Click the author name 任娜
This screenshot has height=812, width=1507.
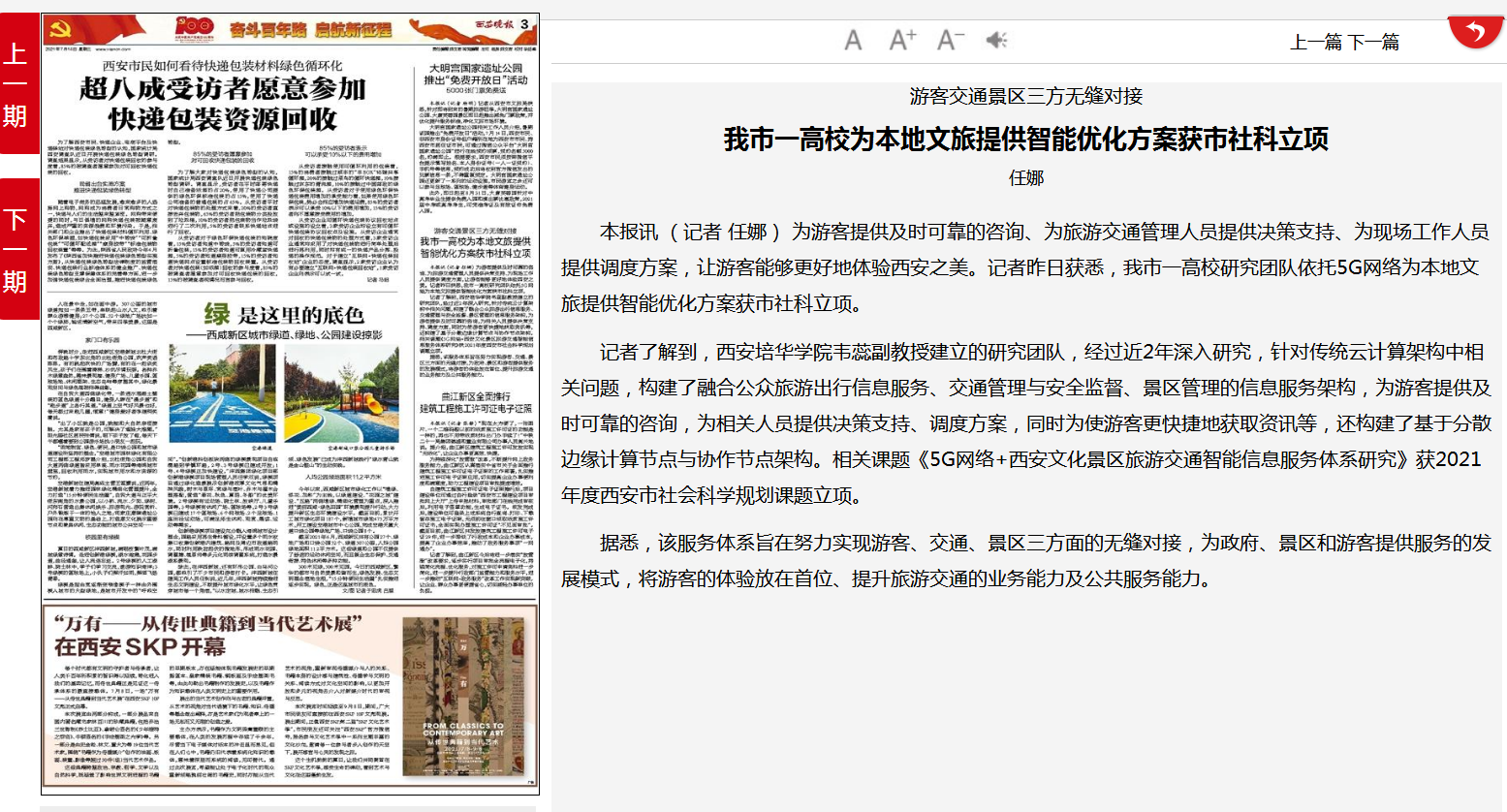(1026, 177)
